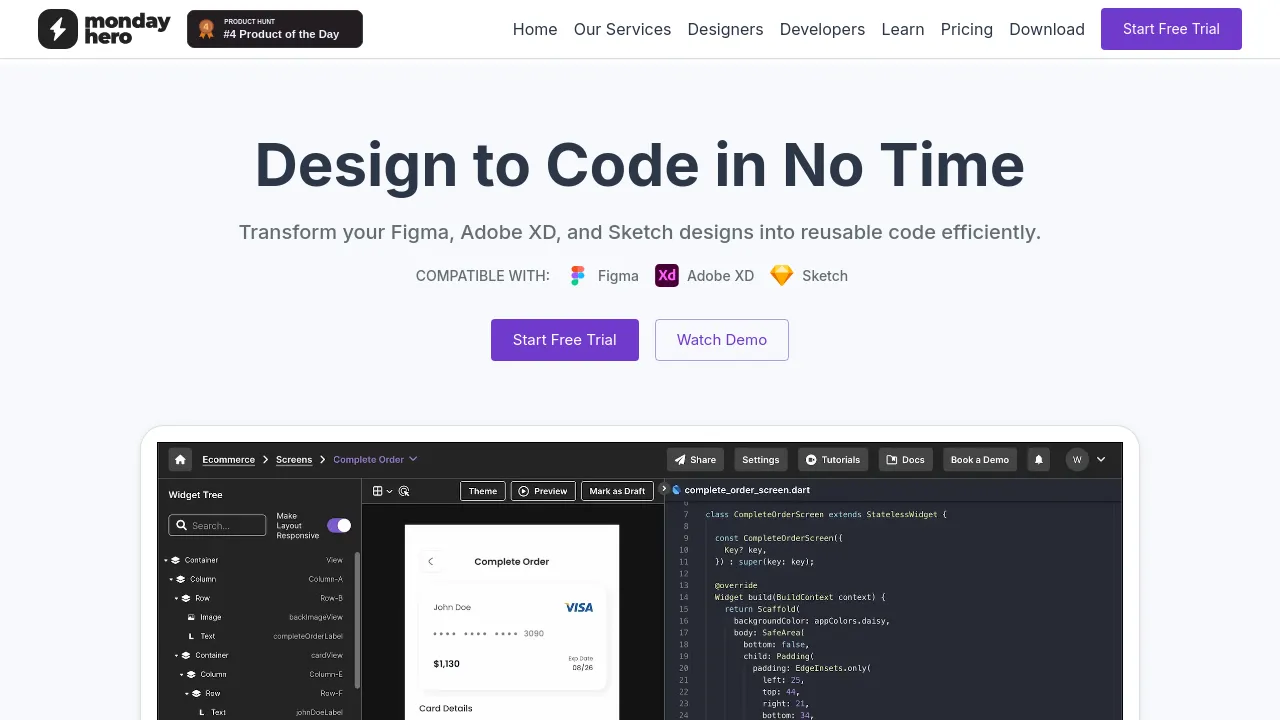The width and height of the screenshot is (1280, 720).
Task: Click the back arrow in Complete Order preview
Action: (x=431, y=562)
